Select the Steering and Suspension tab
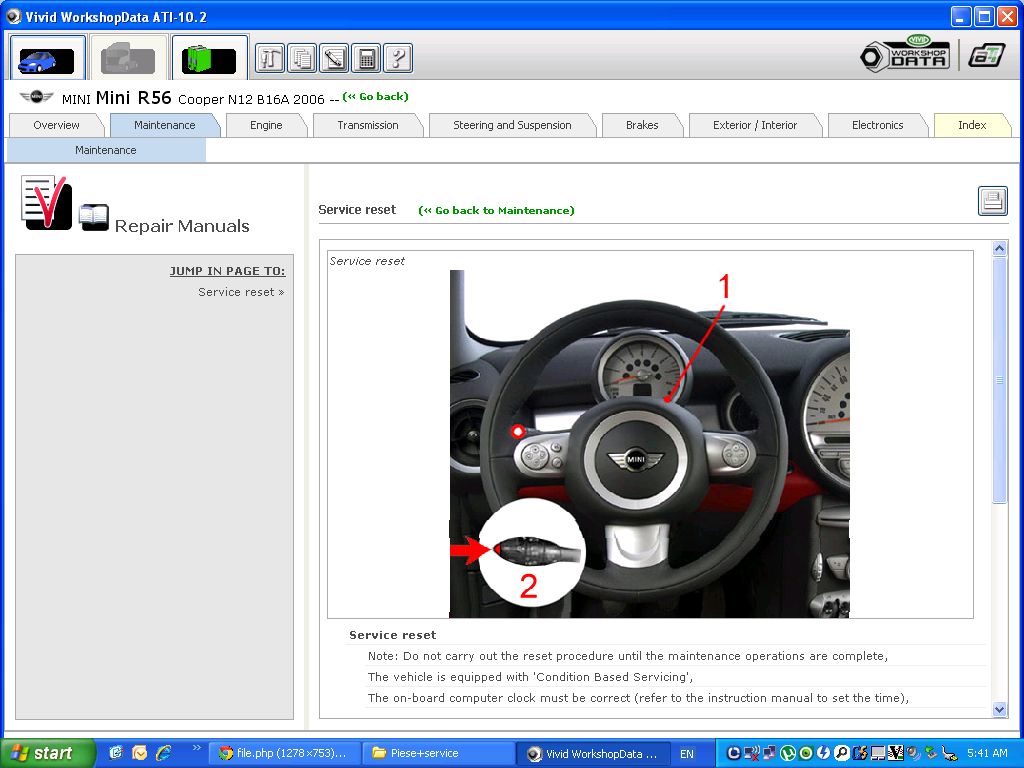The width and height of the screenshot is (1024, 768). [x=512, y=125]
